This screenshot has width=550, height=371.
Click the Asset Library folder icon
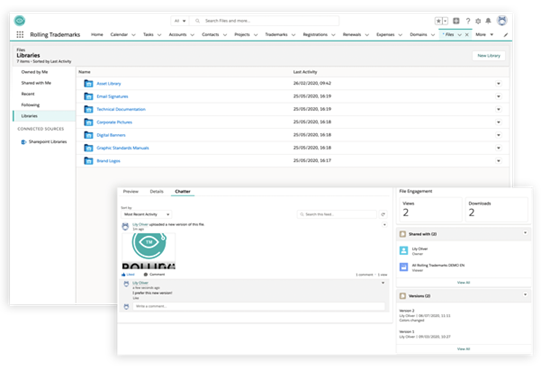tap(88, 83)
